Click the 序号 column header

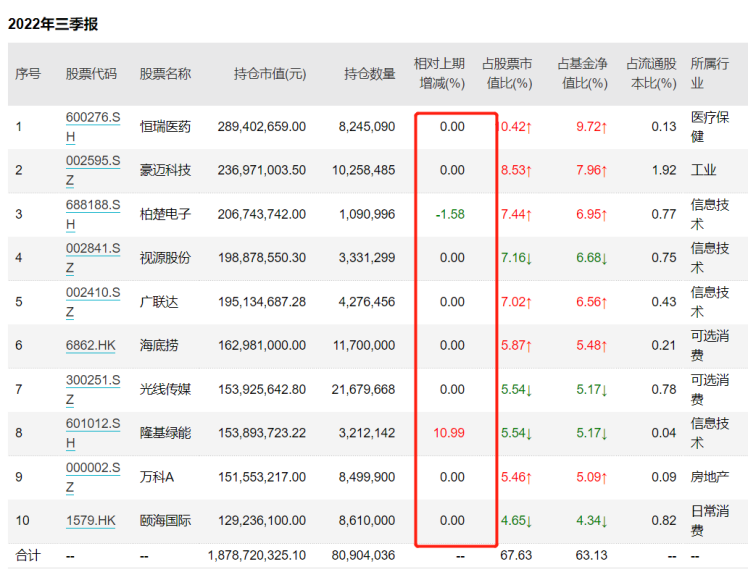pos(28,74)
